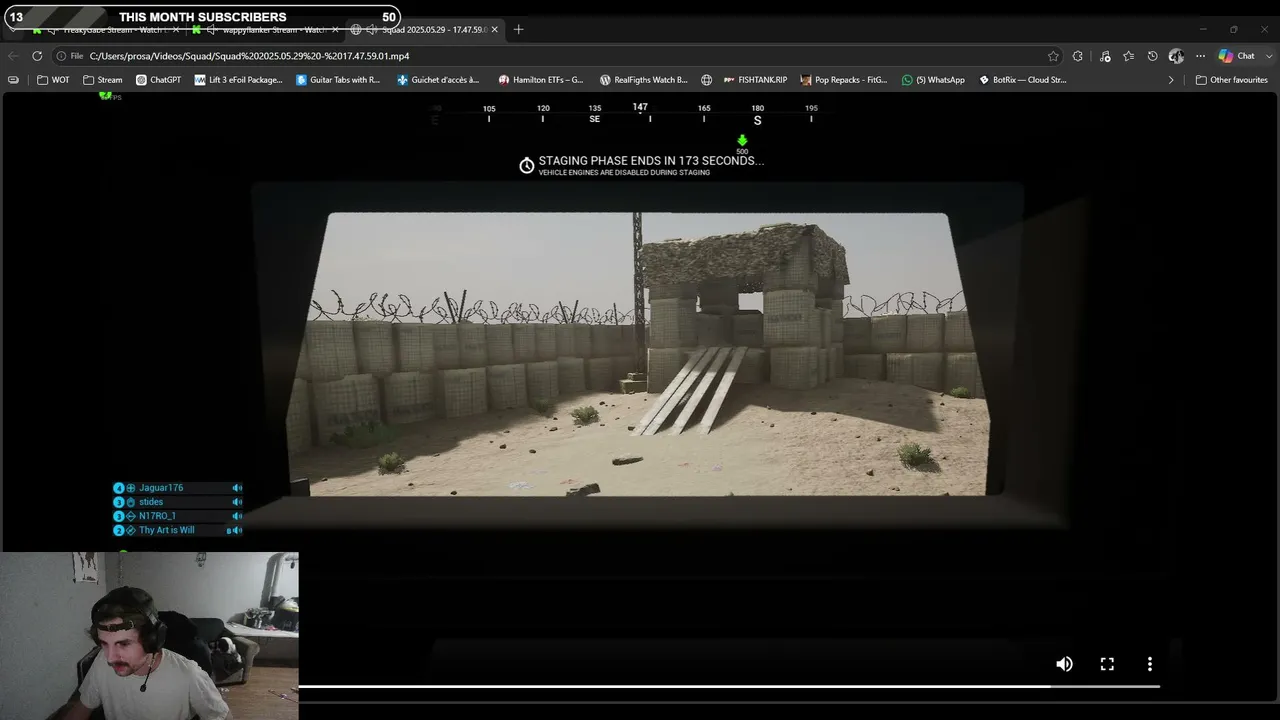Add this page to favourites with the star
This screenshot has height=720, width=1280.
tap(1053, 56)
